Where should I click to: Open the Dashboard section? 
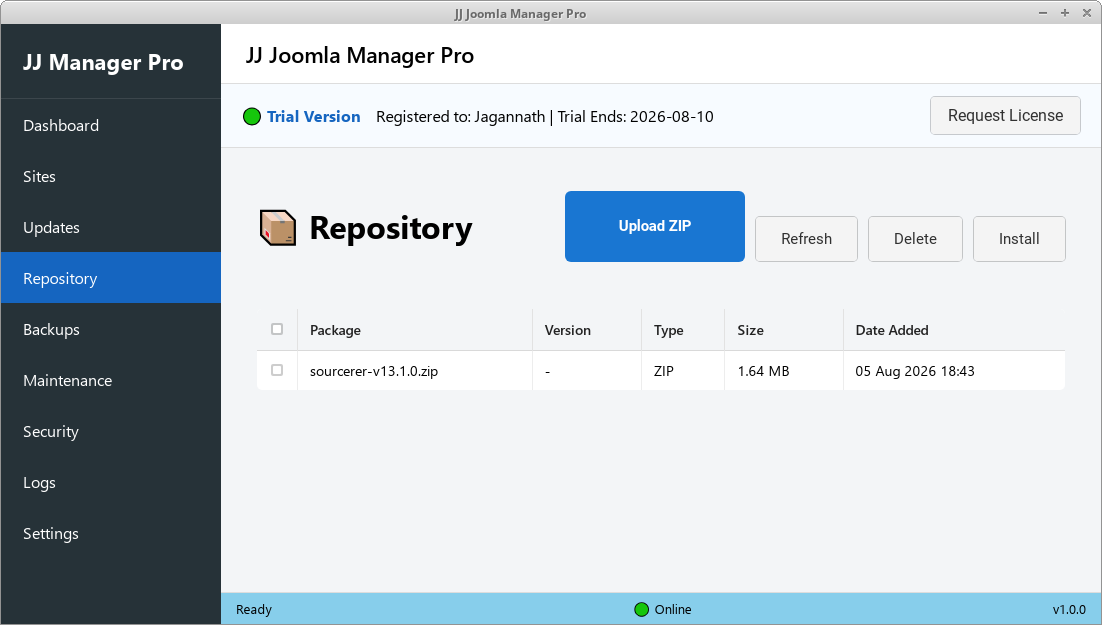pyautogui.click(x=111, y=125)
